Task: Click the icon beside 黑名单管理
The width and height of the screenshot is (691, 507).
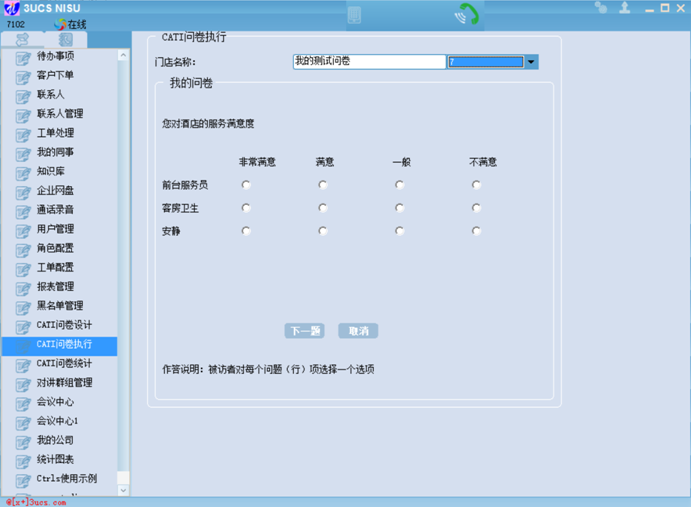Action: tap(23, 307)
